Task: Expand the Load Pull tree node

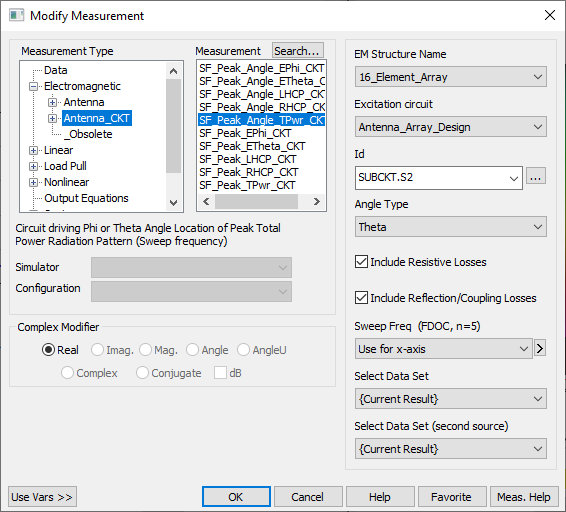Action: [33, 166]
